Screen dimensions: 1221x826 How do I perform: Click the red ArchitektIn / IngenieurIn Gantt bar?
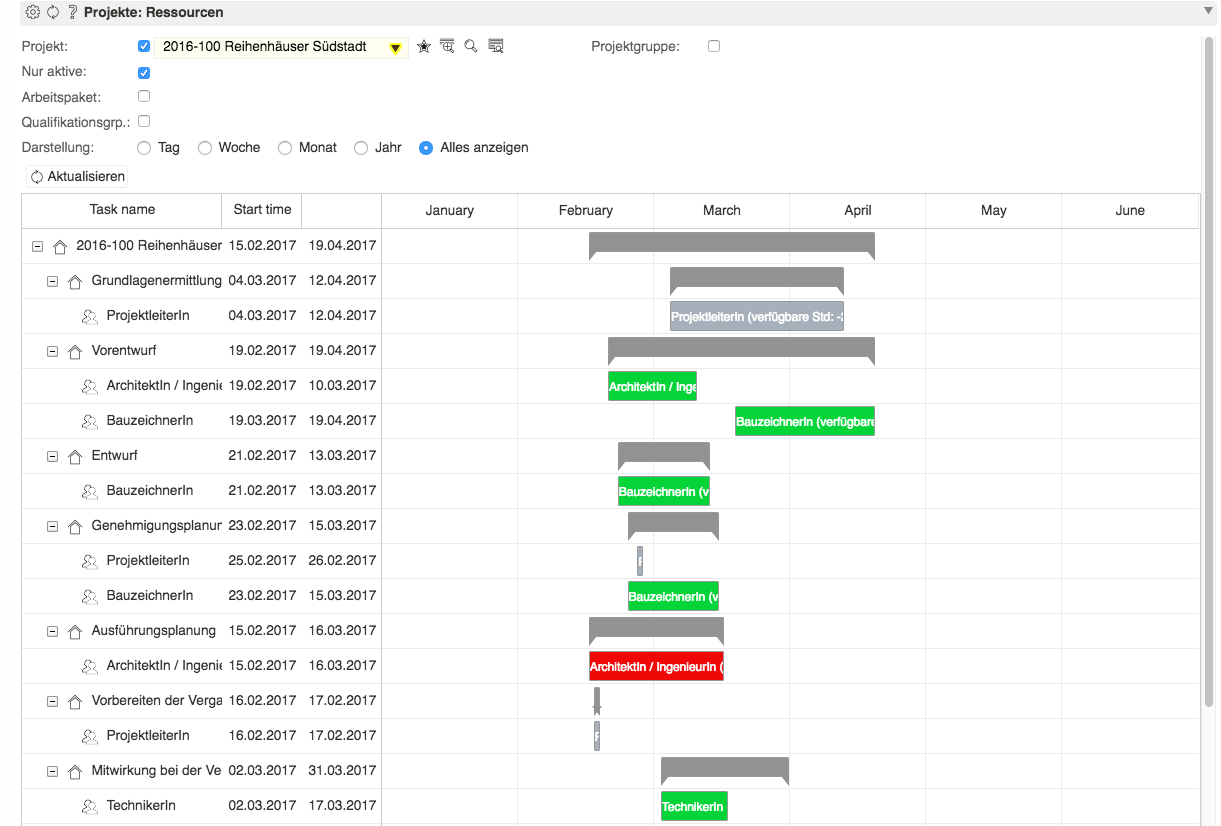pos(656,667)
